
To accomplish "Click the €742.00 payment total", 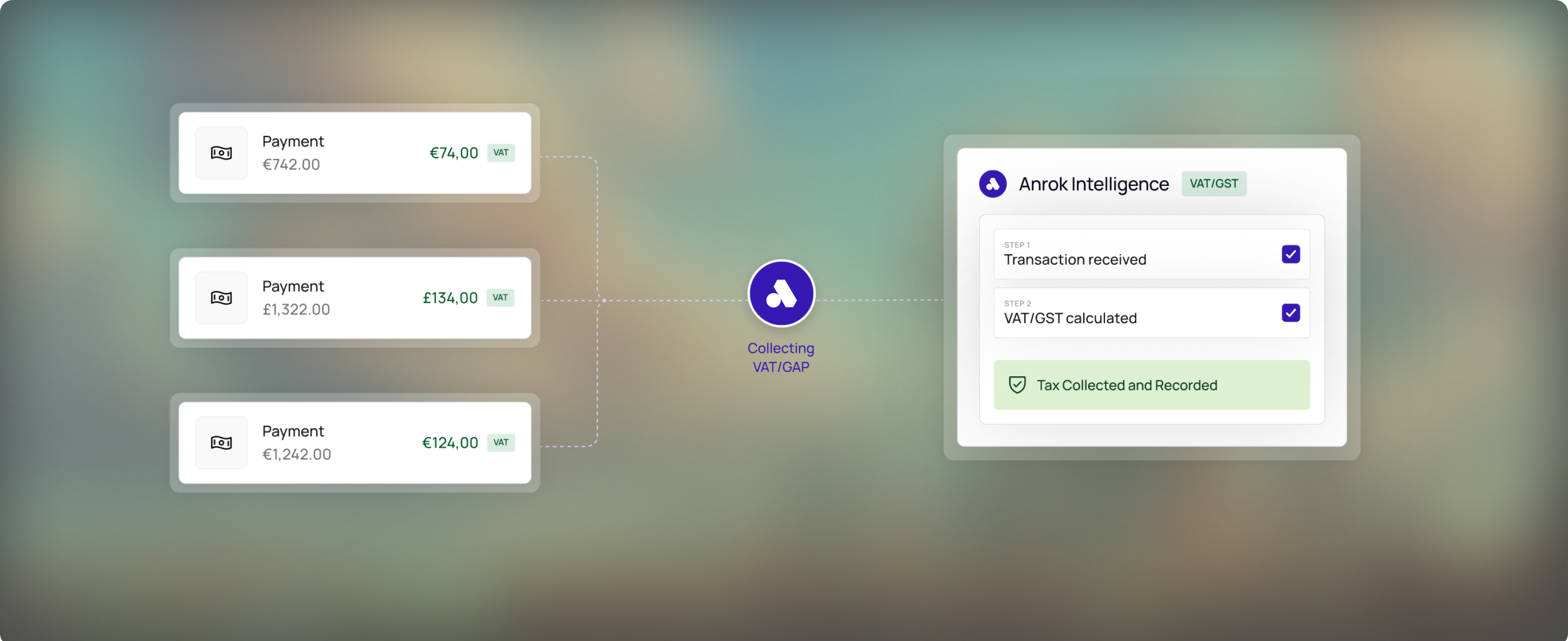I will [291, 165].
